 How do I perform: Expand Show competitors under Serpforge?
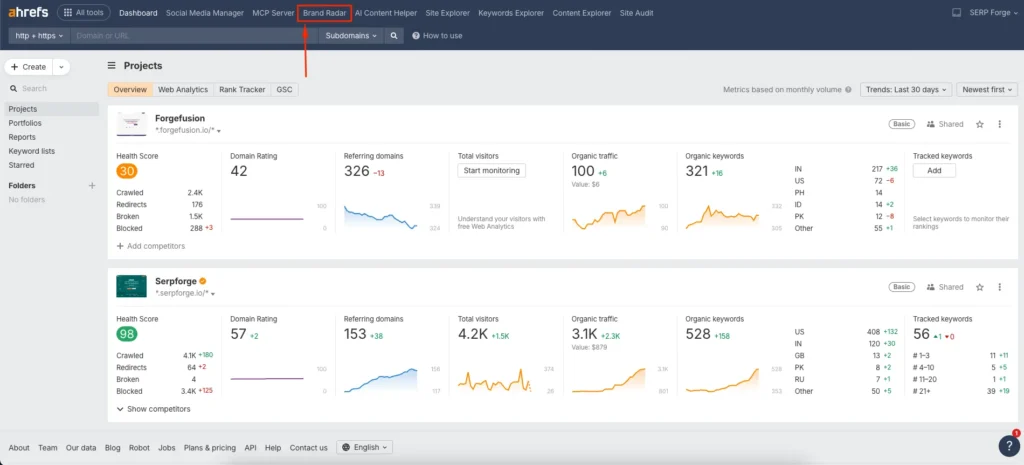coord(153,409)
